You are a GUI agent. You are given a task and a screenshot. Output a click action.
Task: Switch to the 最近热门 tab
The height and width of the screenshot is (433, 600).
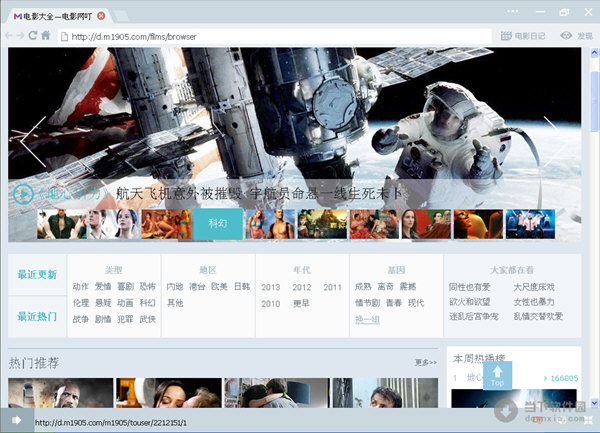(x=37, y=317)
